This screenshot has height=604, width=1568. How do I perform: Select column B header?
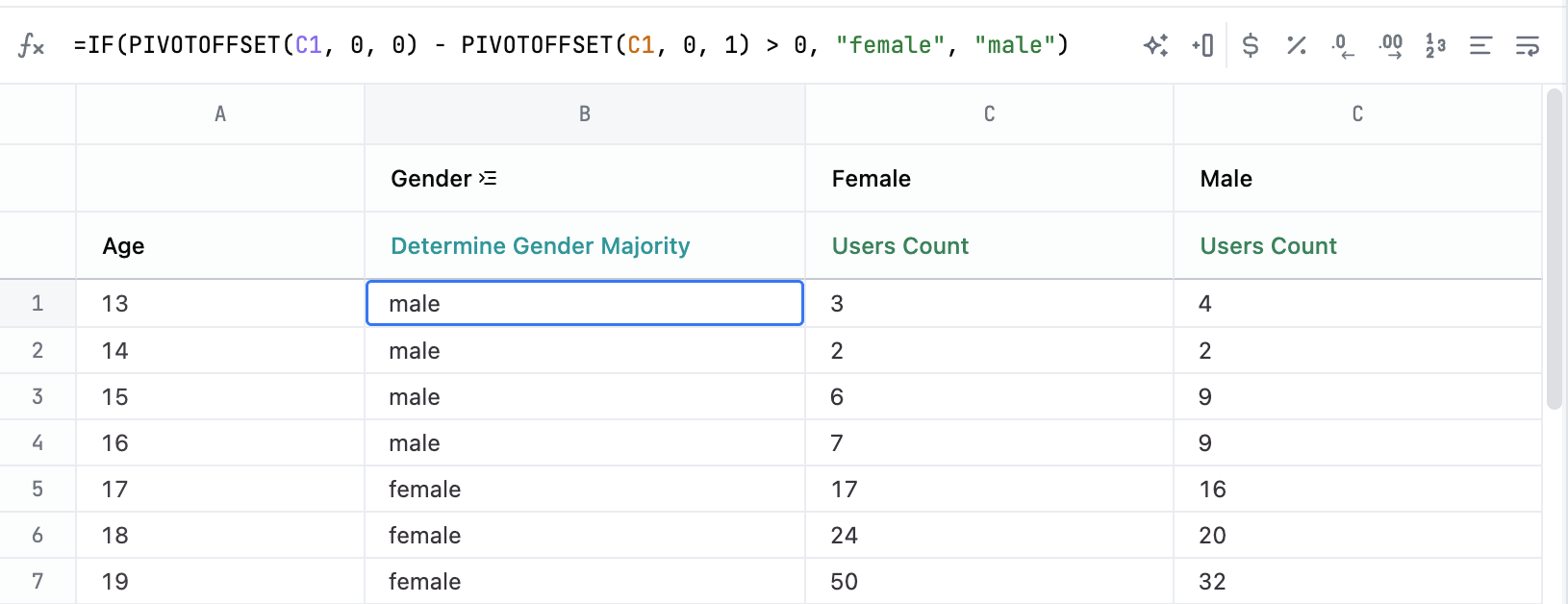point(584,114)
